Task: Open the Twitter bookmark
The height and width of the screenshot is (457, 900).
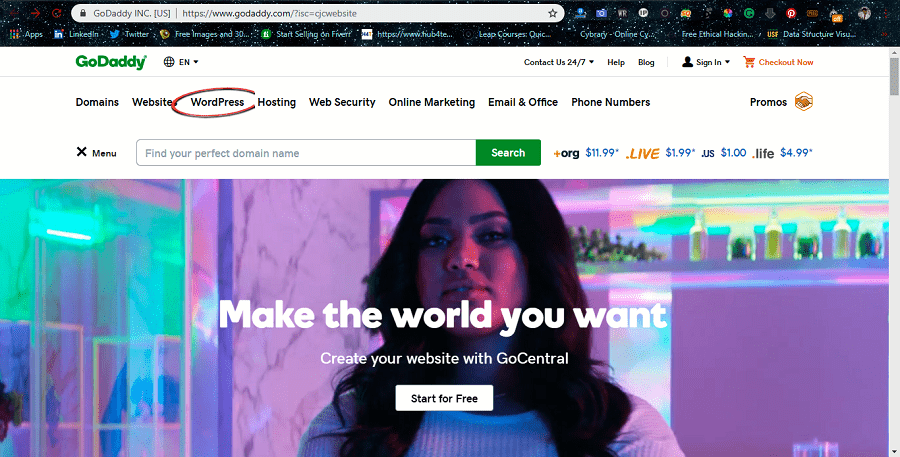Action: (129, 34)
